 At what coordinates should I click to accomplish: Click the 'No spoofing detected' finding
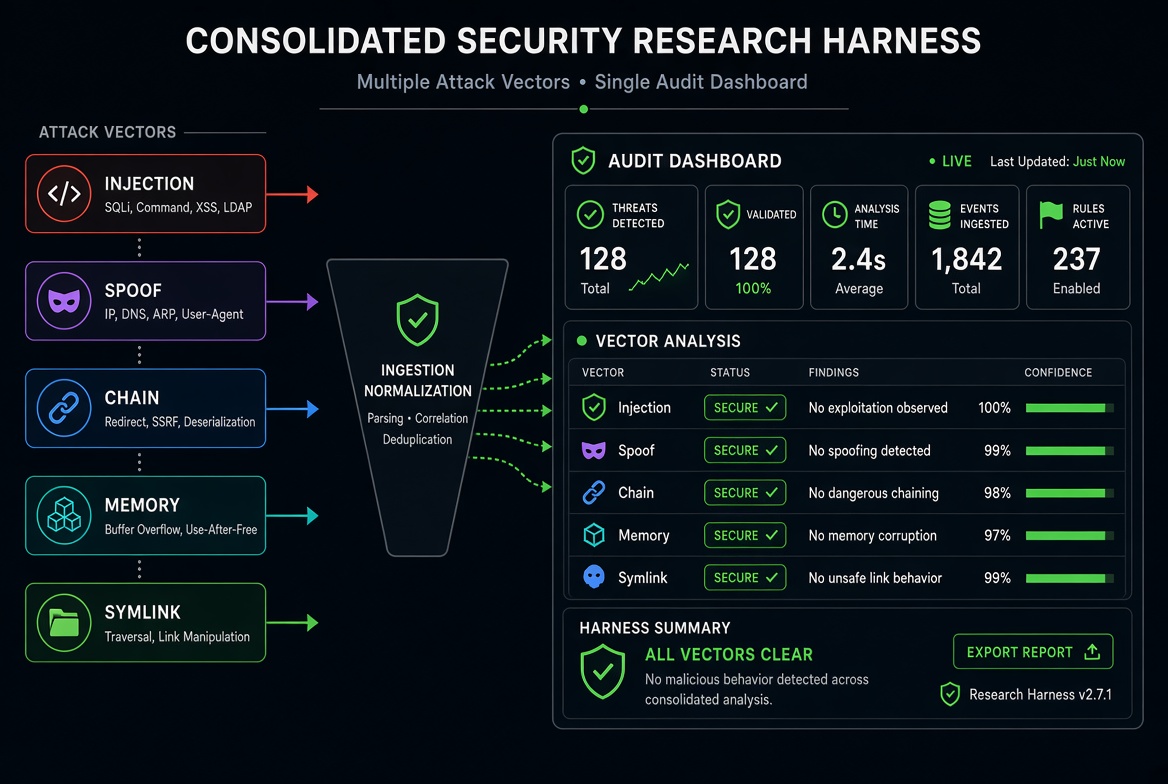[x=869, y=450]
